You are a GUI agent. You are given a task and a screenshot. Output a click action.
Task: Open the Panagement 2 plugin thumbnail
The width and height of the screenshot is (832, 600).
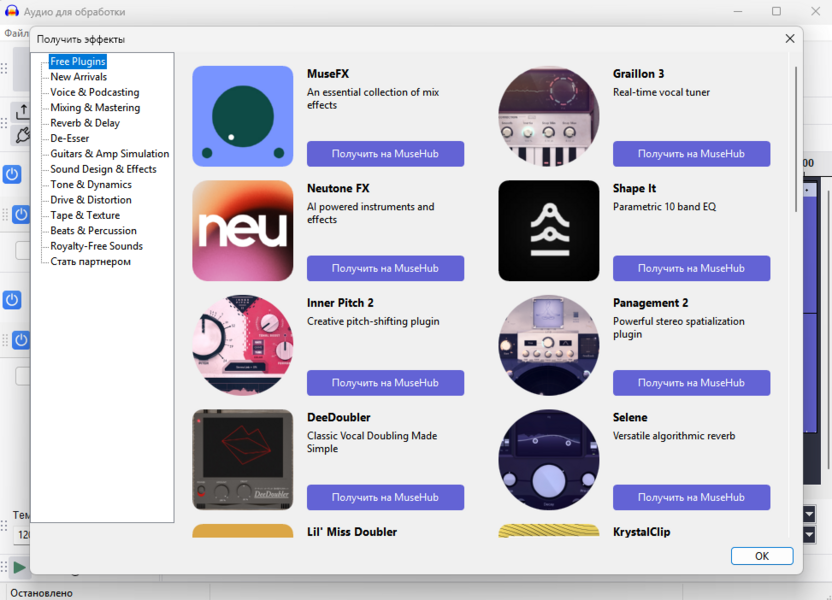[549, 345]
